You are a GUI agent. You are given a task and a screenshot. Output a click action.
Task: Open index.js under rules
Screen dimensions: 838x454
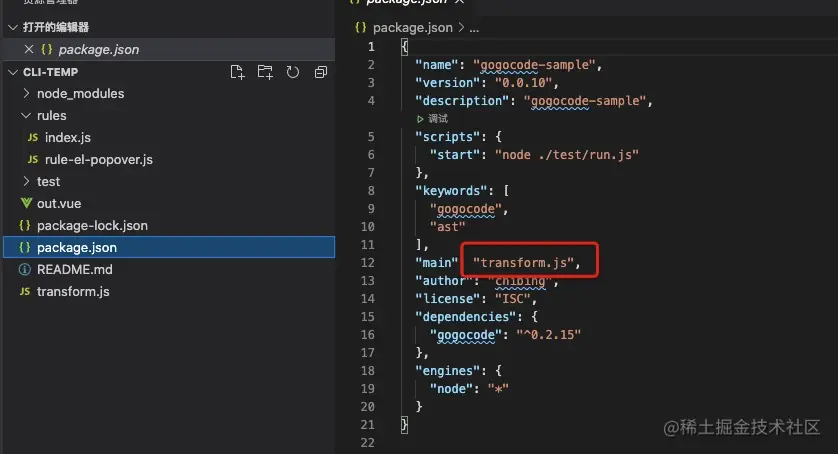point(68,137)
